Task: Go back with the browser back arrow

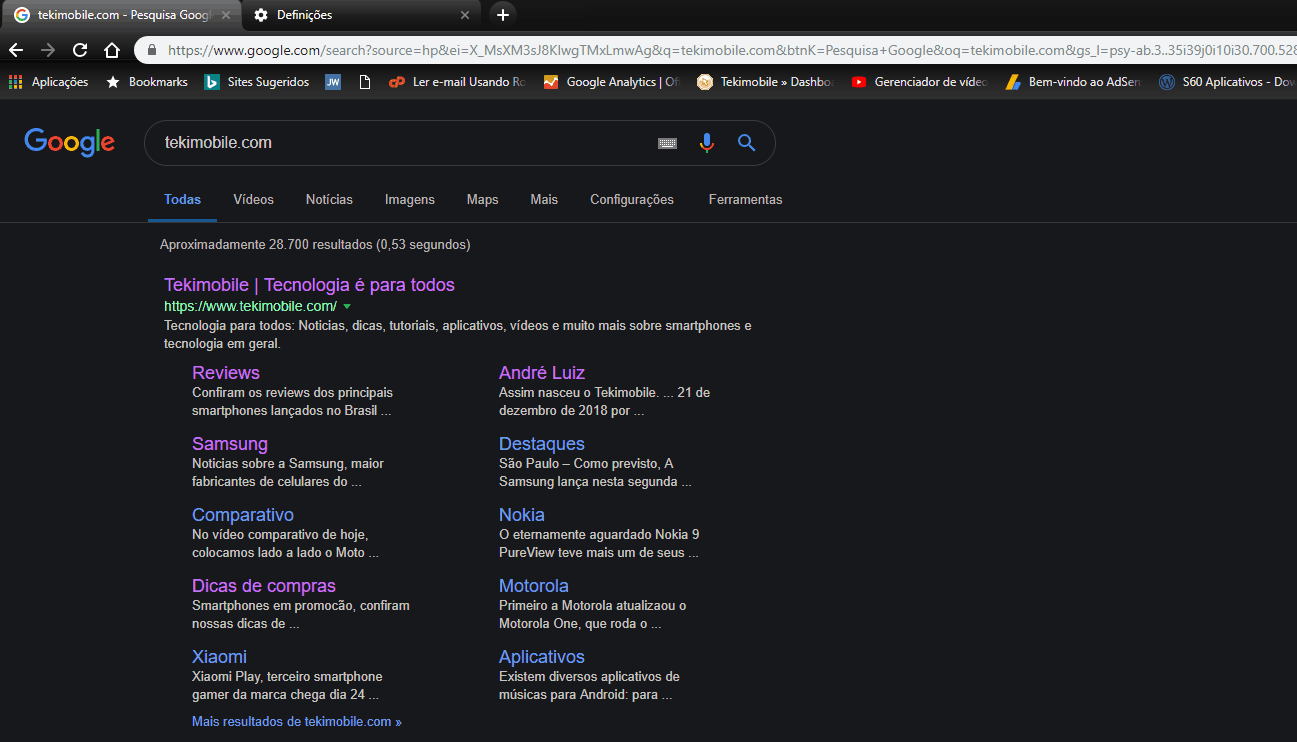Action: tap(16, 49)
